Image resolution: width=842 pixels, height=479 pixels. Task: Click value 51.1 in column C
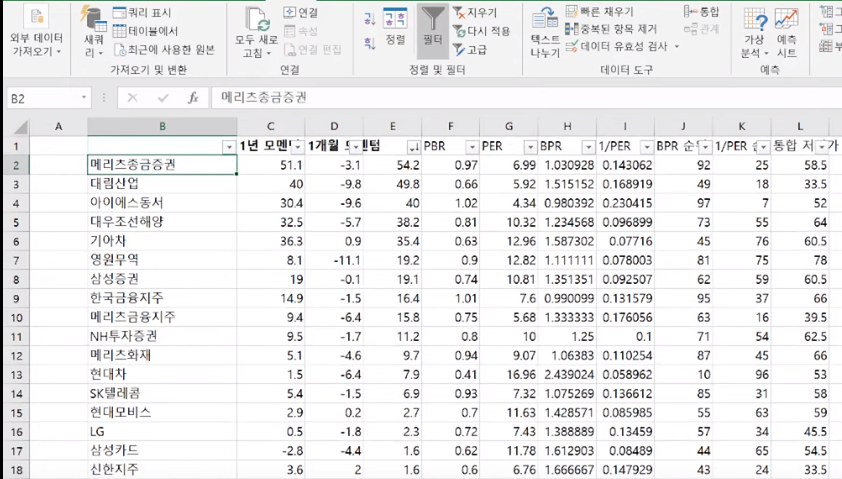pos(271,165)
